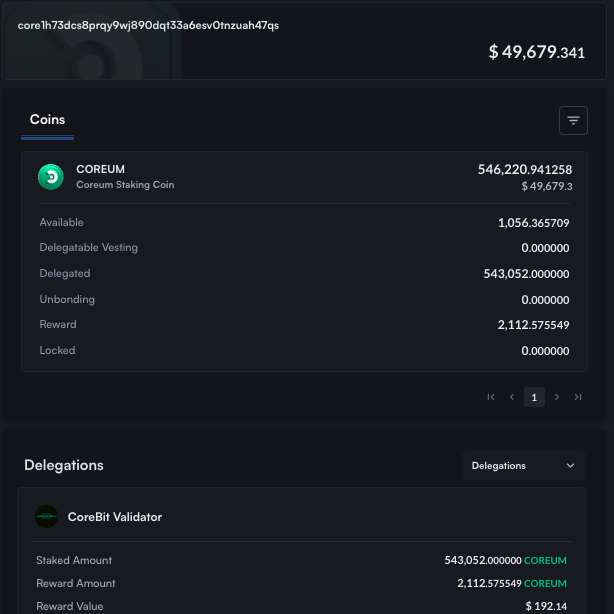Click the filter icon button
The width and height of the screenshot is (614, 614).
[x=573, y=121]
